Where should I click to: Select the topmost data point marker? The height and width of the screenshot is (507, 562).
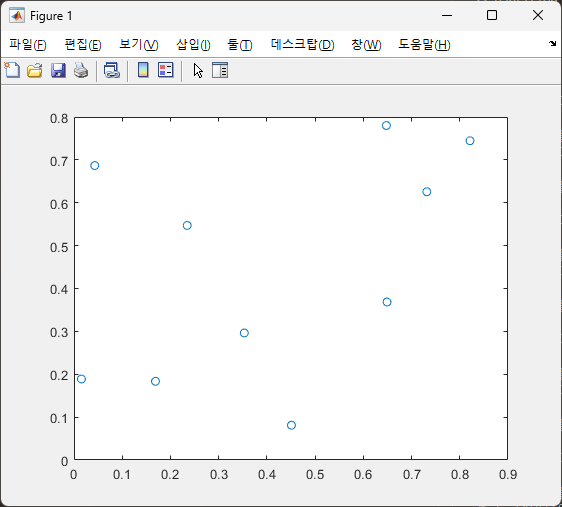click(386, 125)
